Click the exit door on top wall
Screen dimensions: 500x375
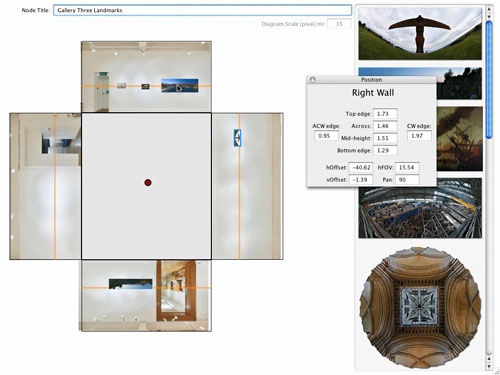[x=101, y=92]
